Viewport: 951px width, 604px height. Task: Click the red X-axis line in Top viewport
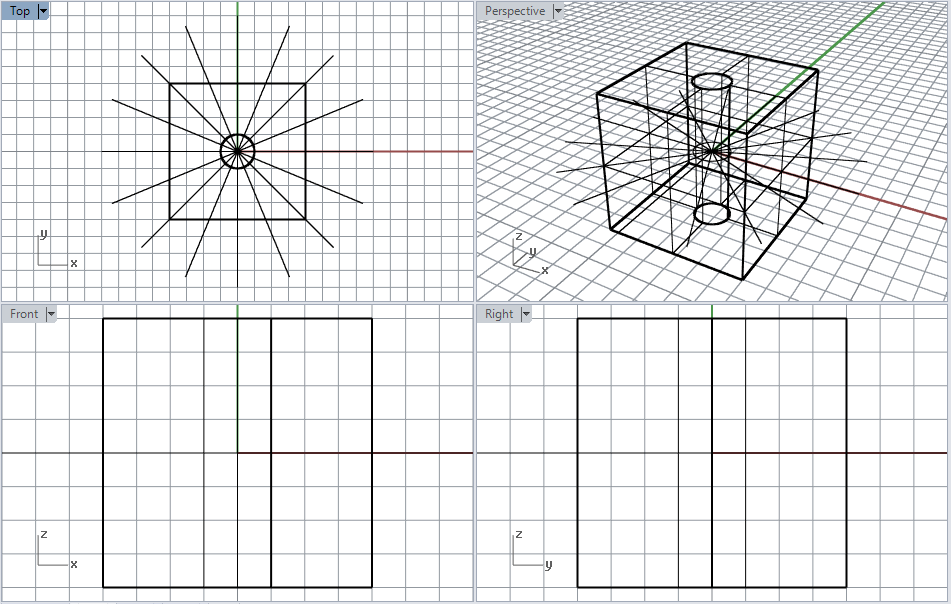tap(400, 152)
